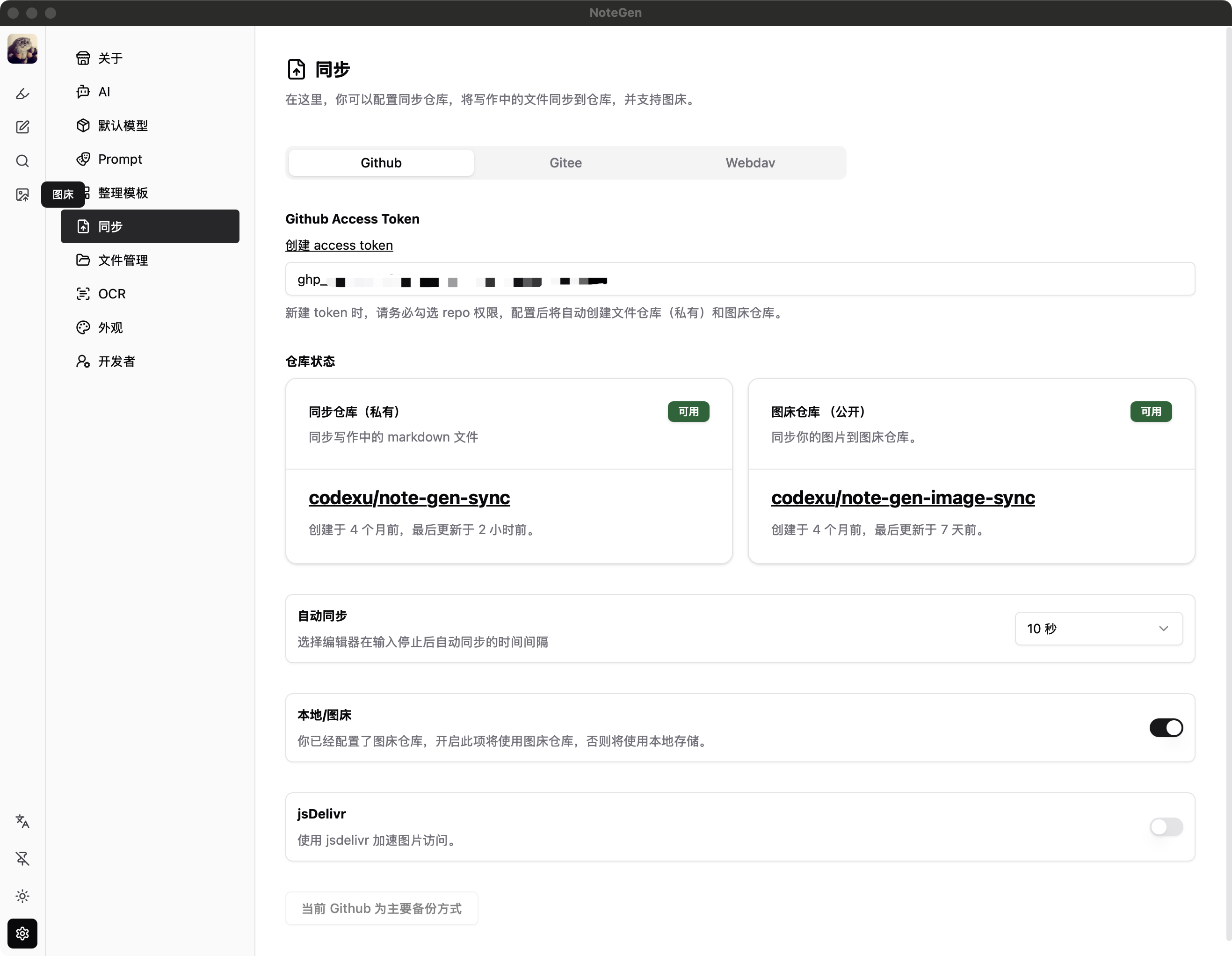
Task: Click the Prompt mask icon
Action: 83,159
